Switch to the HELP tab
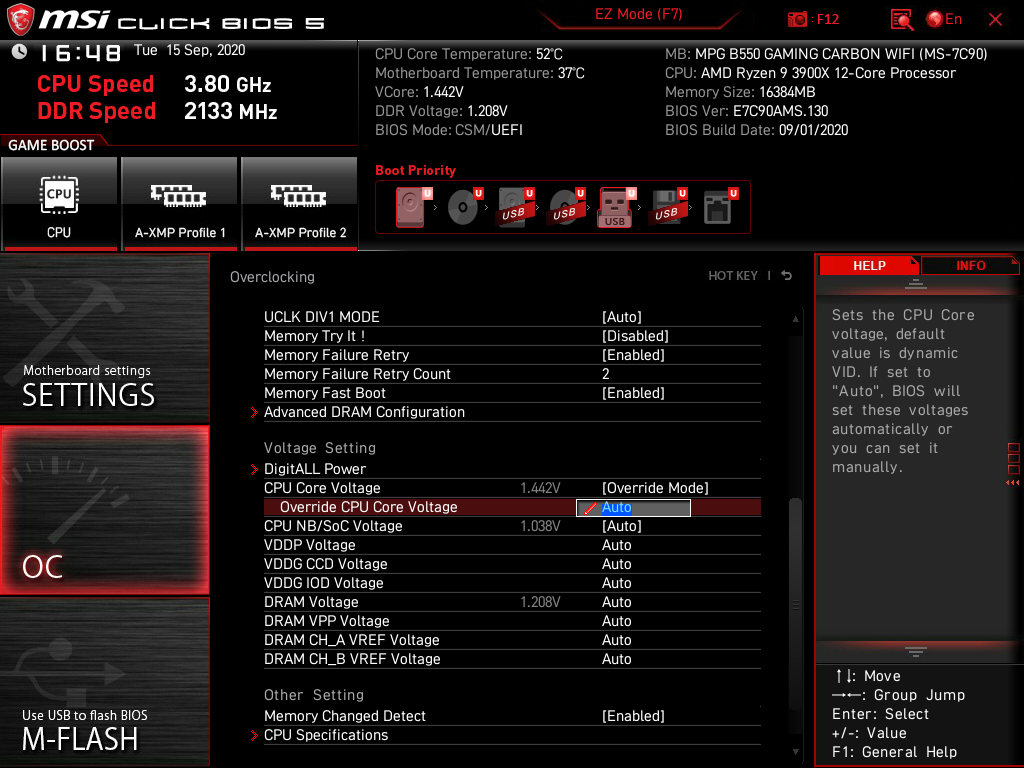The image size is (1024, 768). coord(869,265)
